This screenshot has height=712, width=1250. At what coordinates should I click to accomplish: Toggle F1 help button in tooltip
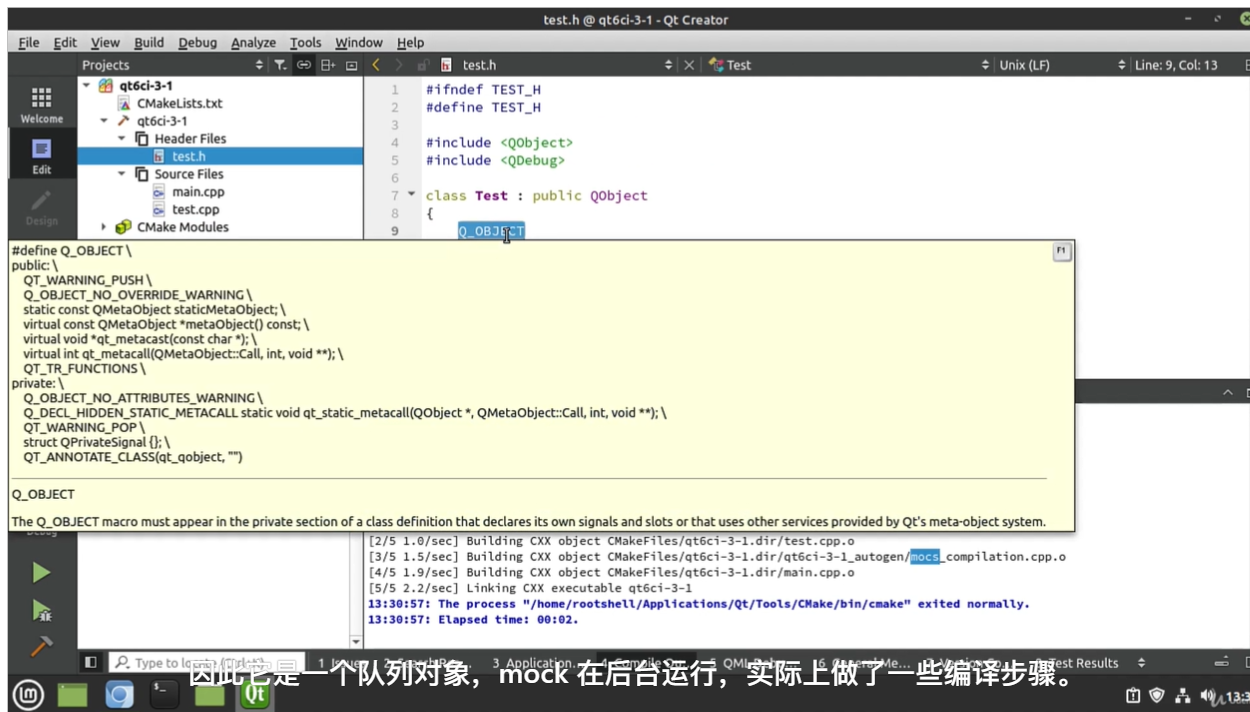1061,251
